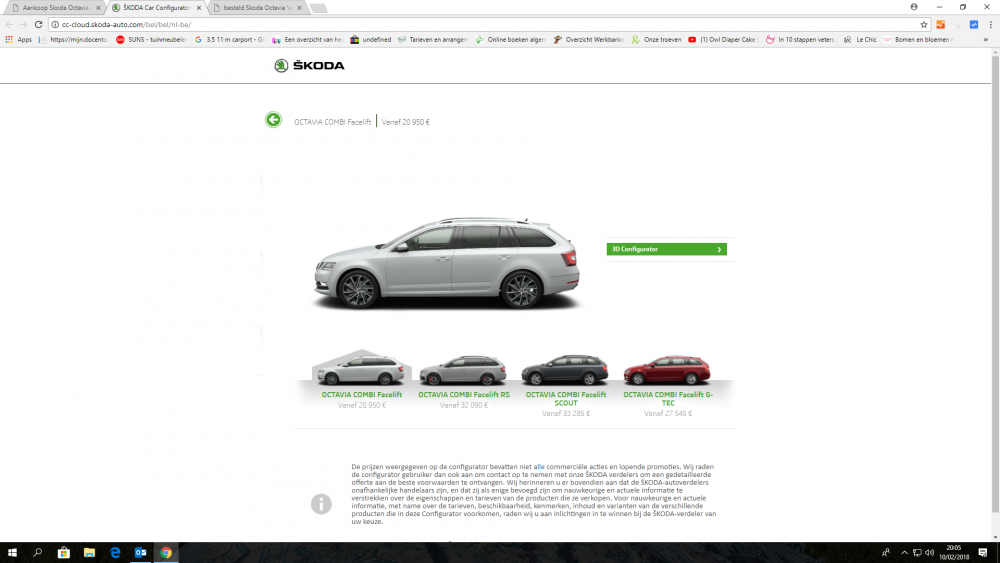Expand the hidden bookmarks overflow chevron
Image resolution: width=1000 pixels, height=563 pixels.
[985, 40]
